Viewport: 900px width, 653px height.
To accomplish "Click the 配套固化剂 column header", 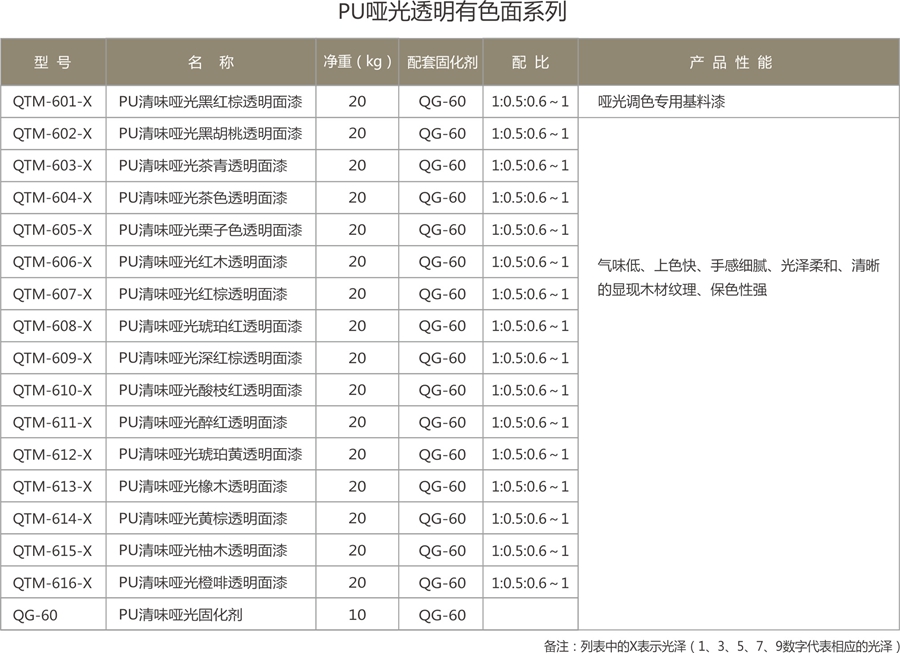I will tap(442, 62).
